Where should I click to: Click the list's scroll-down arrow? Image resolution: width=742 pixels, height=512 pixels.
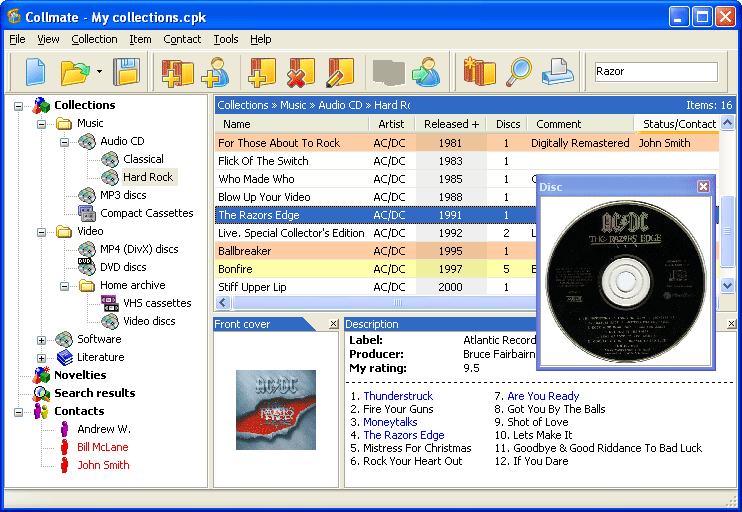(x=727, y=285)
